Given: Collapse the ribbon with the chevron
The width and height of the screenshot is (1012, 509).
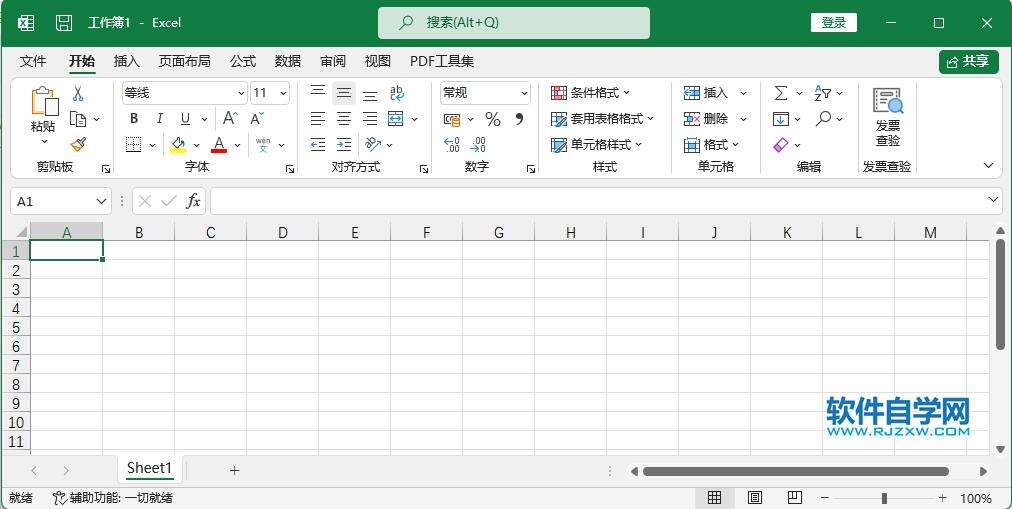Looking at the screenshot, I should pyautogui.click(x=988, y=166).
